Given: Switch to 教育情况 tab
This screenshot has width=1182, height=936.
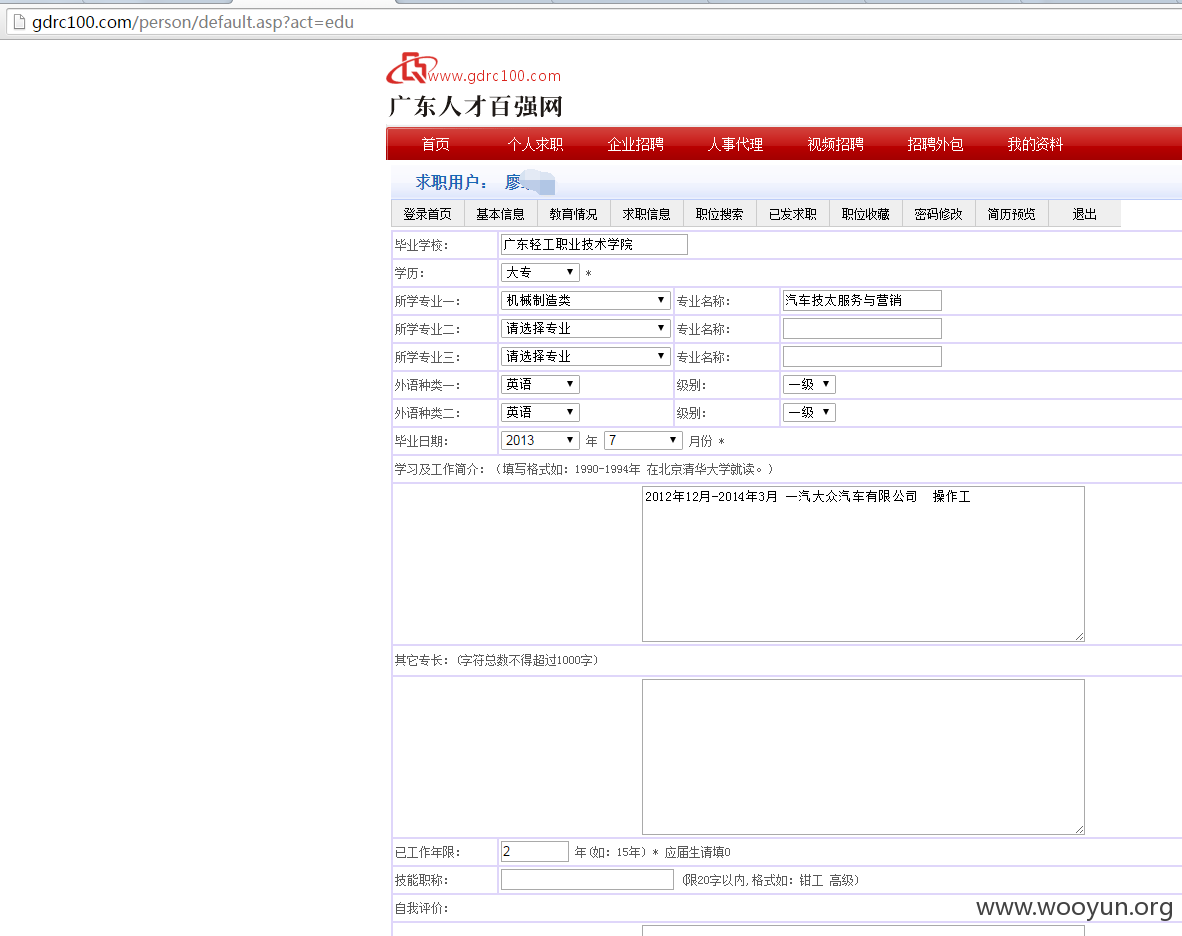Looking at the screenshot, I should coord(574,214).
